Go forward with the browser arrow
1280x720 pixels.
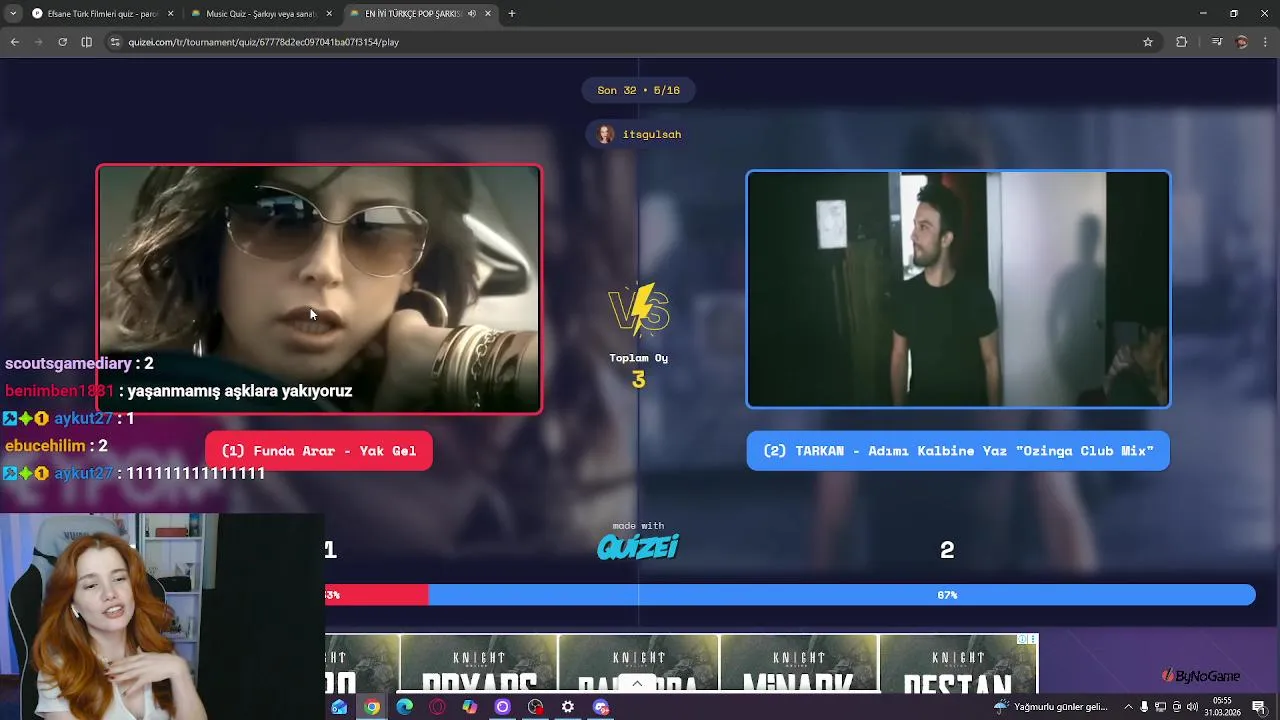pos(39,42)
